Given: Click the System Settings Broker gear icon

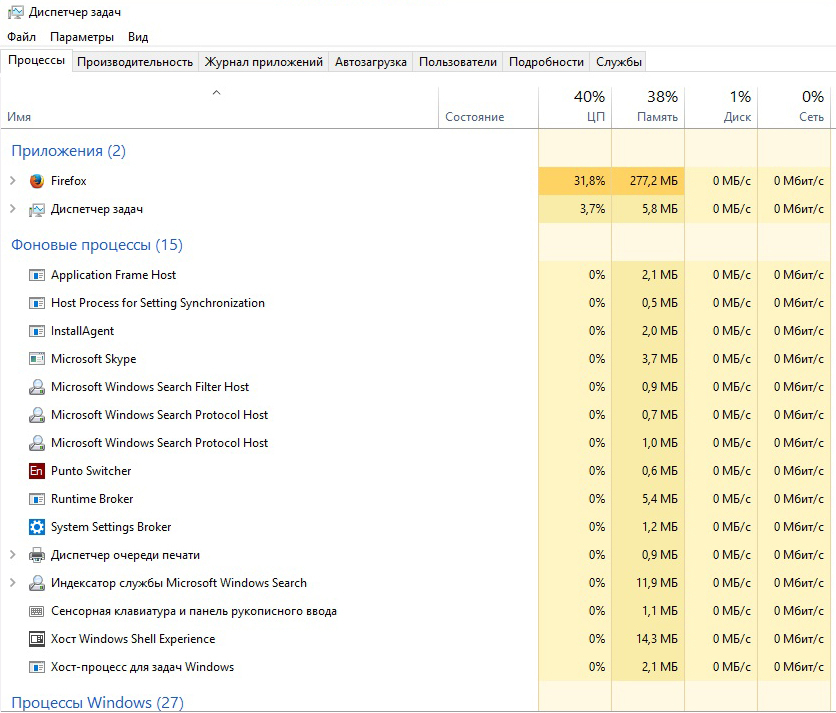Looking at the screenshot, I should tap(37, 527).
